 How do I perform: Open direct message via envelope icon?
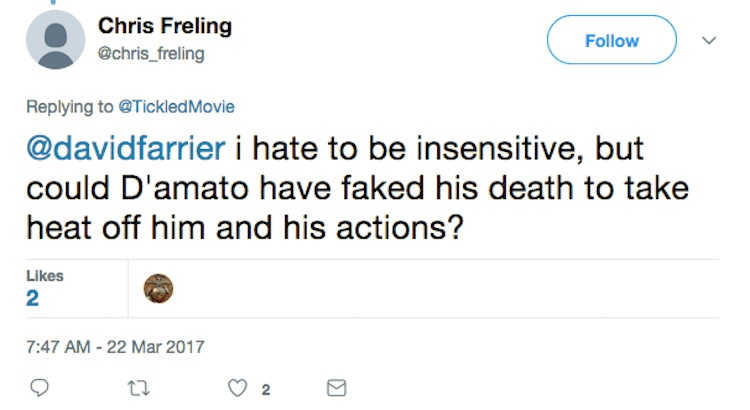tap(337, 389)
